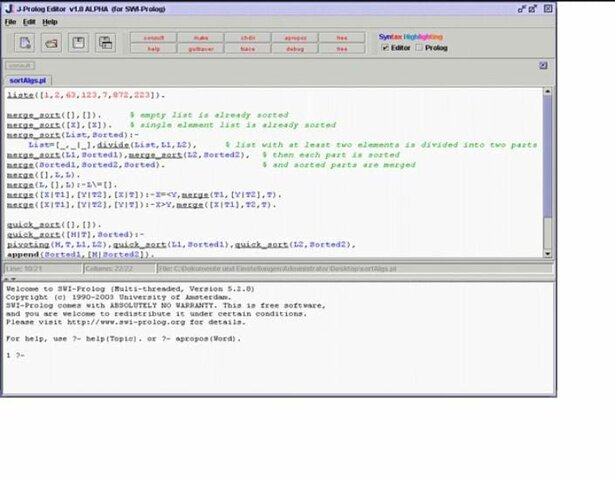615x480 pixels.
Task: Click the save file diskette icon
Action: (x=78, y=43)
